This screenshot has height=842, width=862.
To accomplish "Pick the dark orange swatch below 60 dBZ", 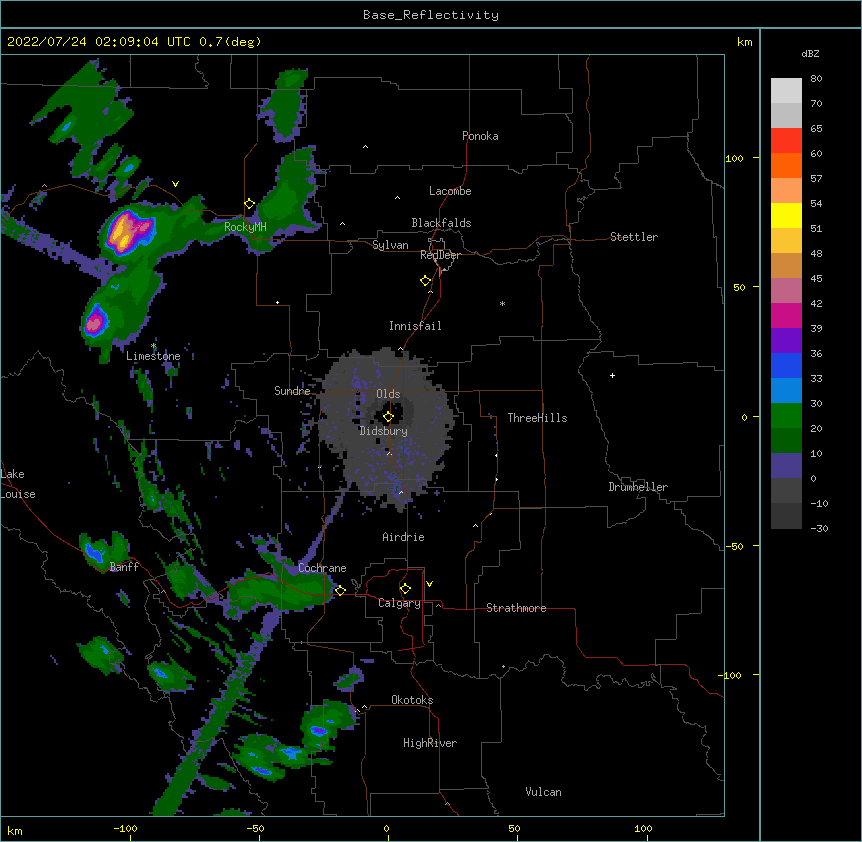I will 786,165.
